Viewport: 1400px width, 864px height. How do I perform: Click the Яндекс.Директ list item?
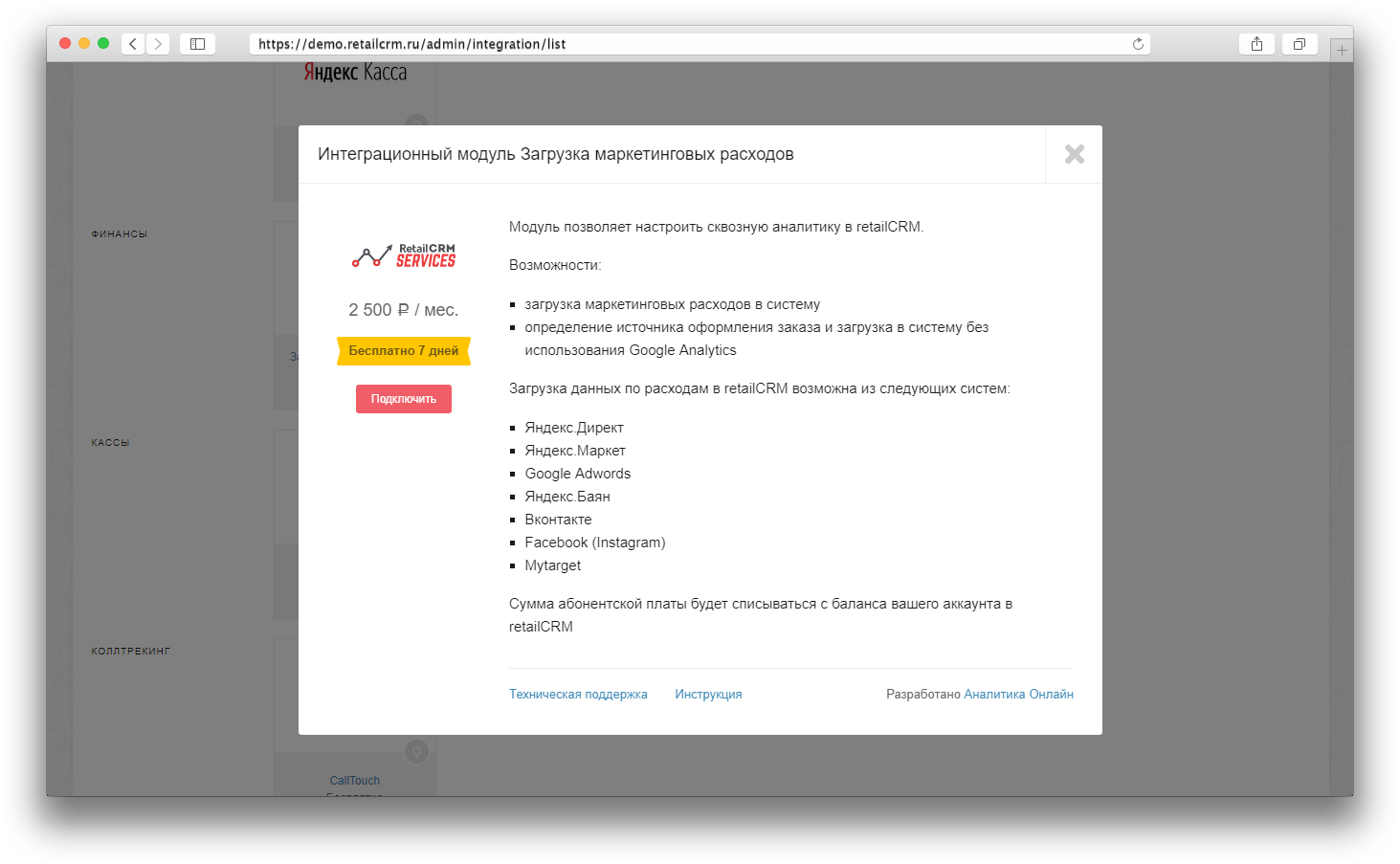tap(574, 428)
